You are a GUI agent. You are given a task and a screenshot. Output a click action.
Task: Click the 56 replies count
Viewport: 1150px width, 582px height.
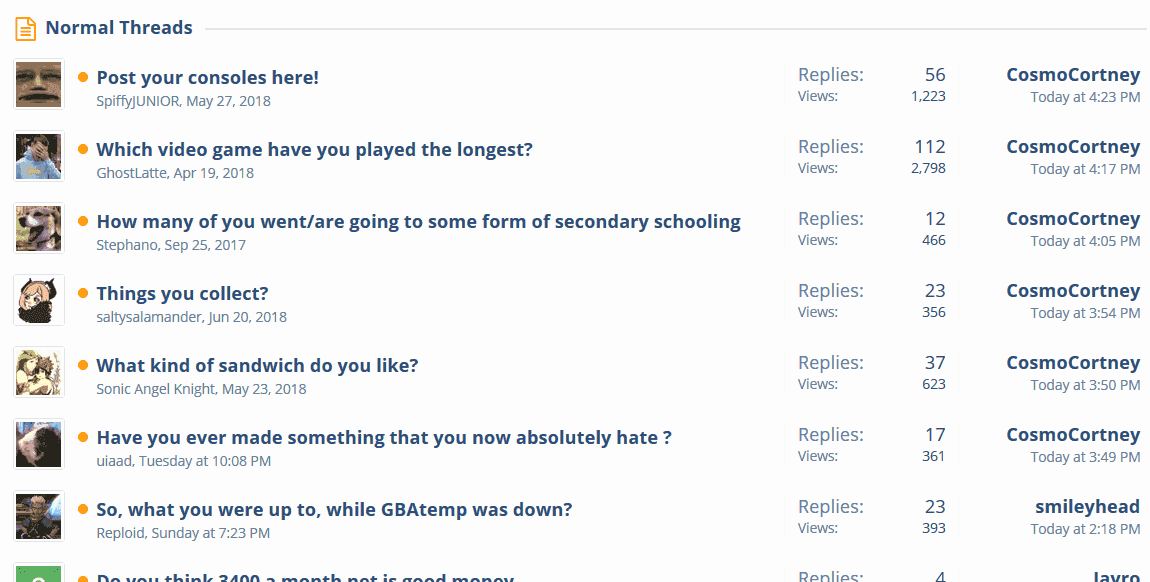pos(935,75)
